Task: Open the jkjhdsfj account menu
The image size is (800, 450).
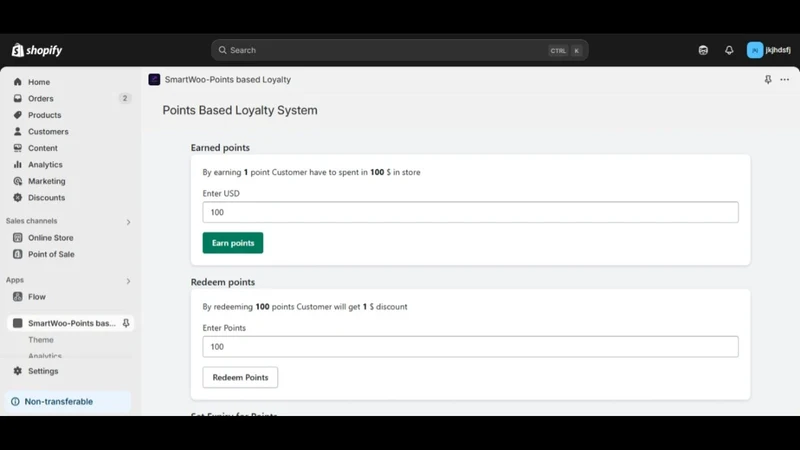Action: coord(769,50)
